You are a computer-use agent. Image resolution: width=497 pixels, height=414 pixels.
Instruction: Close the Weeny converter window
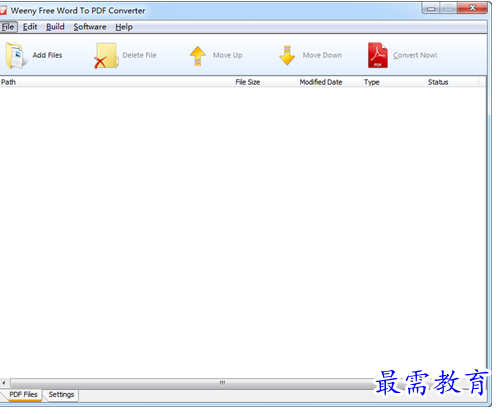coord(473,8)
